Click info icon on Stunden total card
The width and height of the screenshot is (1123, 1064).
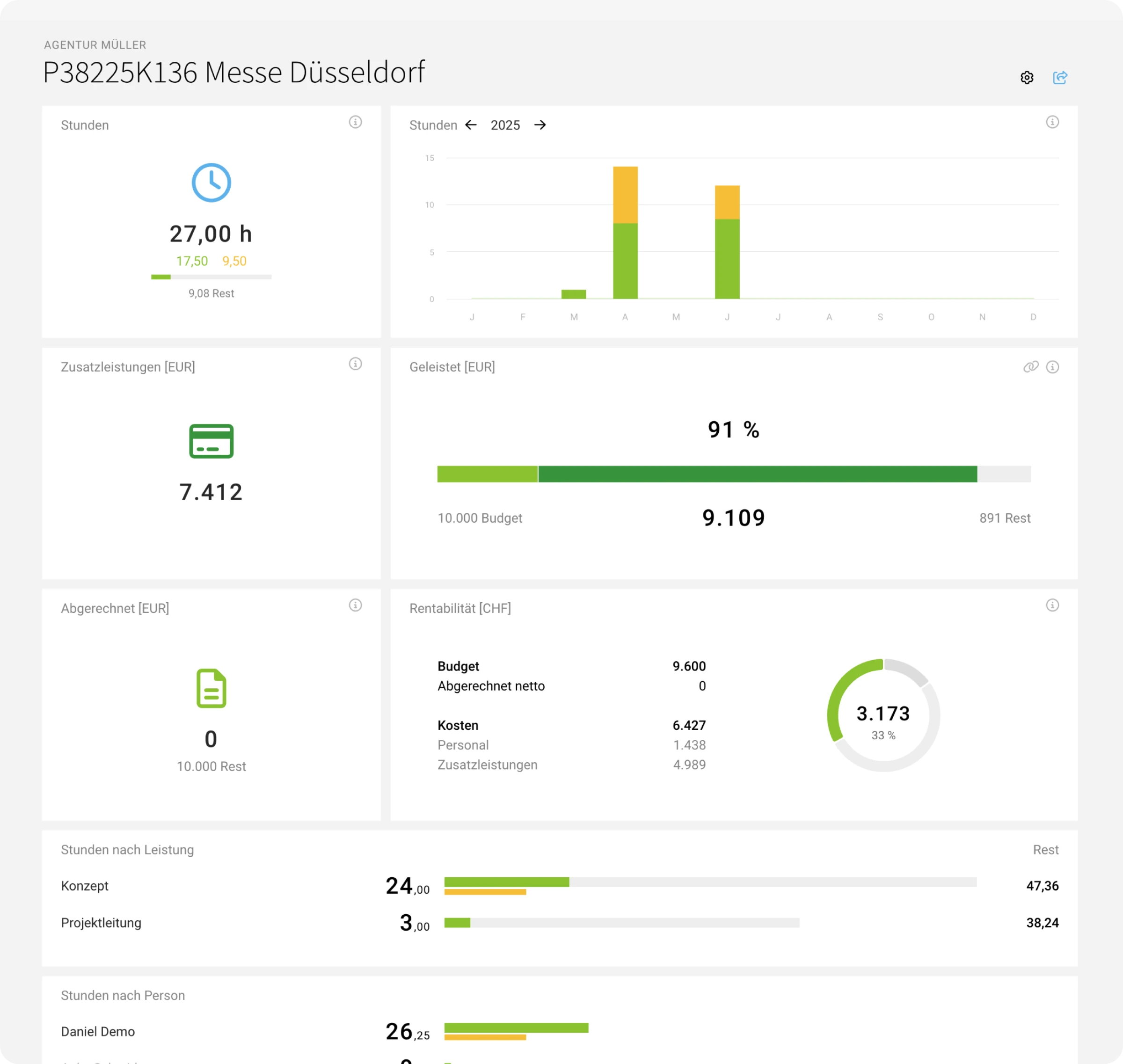tap(355, 122)
